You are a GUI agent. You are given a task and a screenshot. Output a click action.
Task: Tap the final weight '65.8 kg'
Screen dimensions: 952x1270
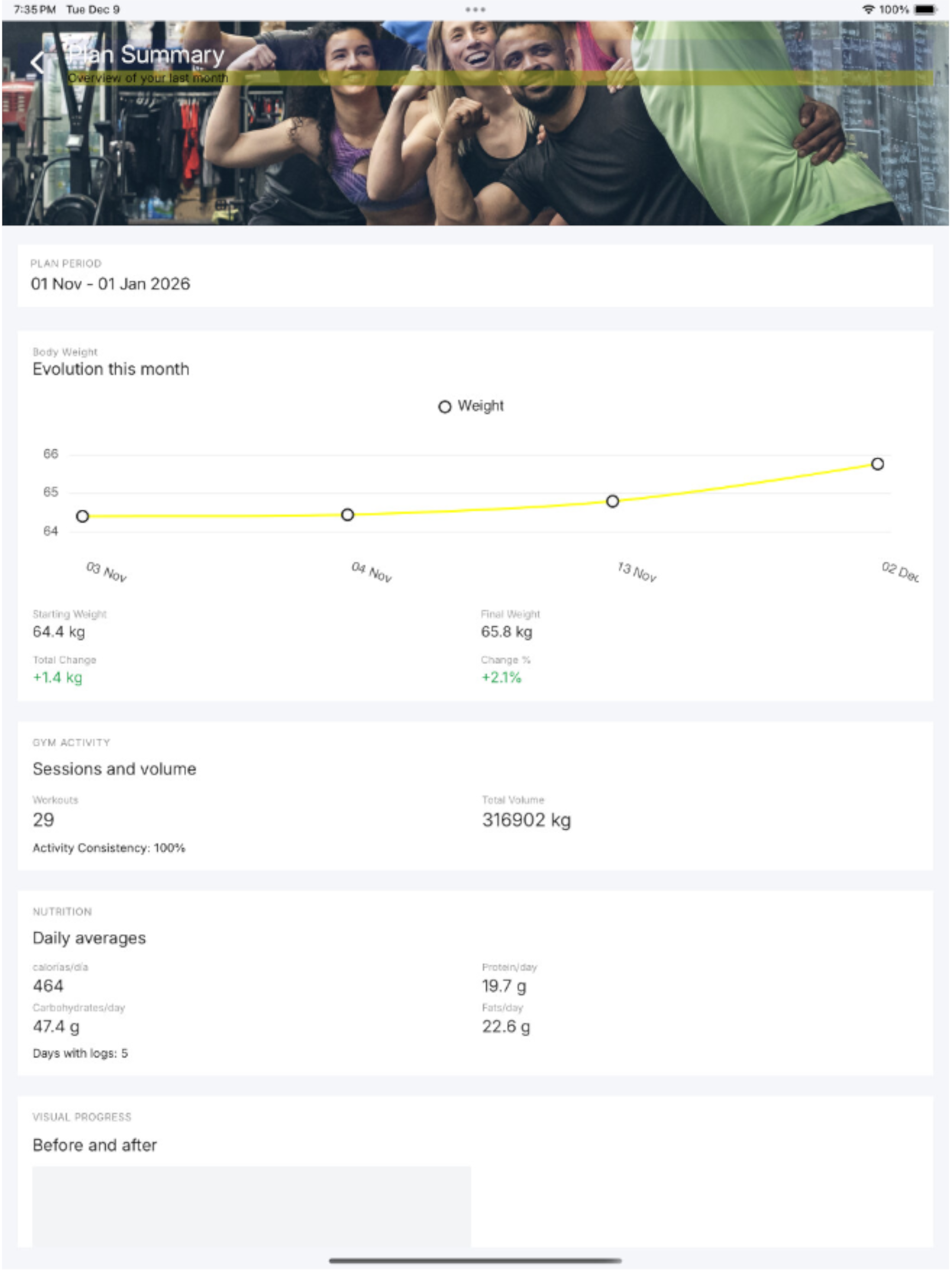pyautogui.click(x=507, y=632)
